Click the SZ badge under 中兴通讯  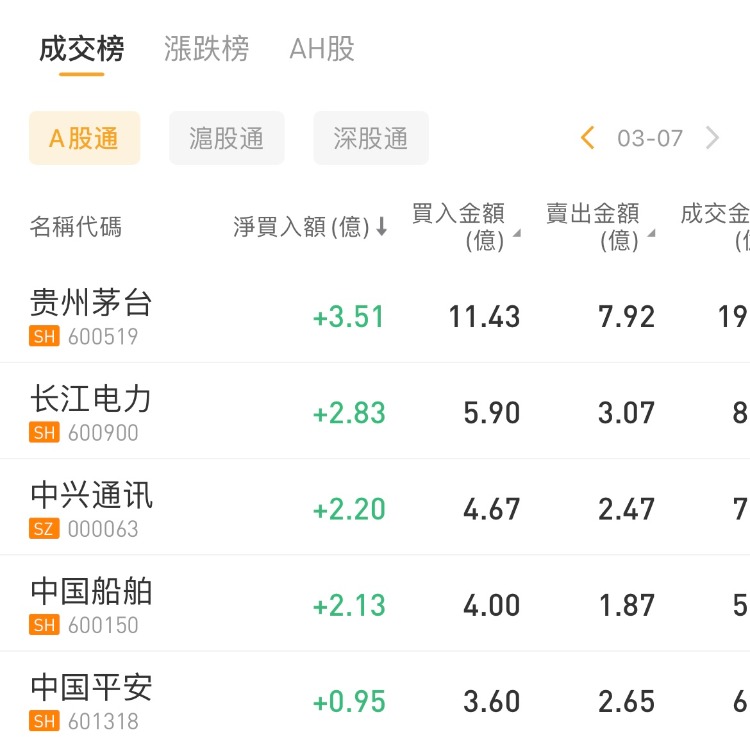click(x=44, y=529)
